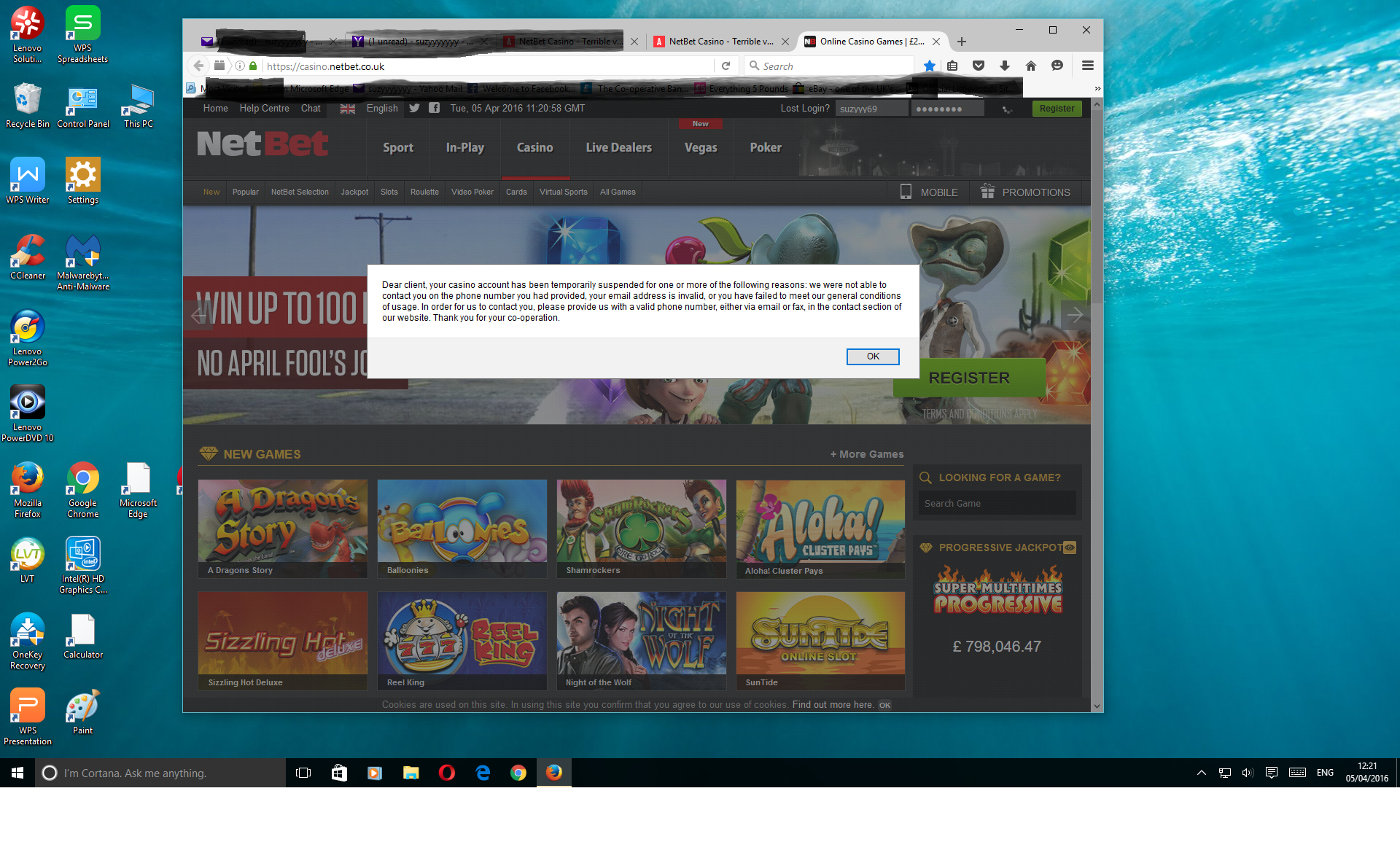Click the Search Game field
Screen dimensions: 1400x842
coord(997,503)
